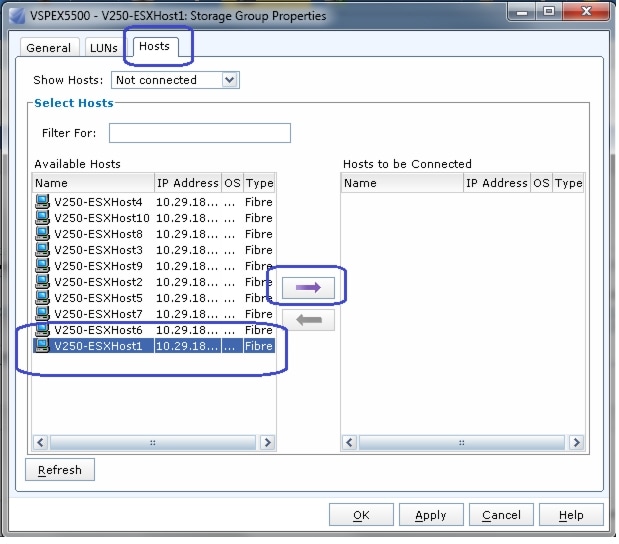Click Type header in Hosts to be Connected
The height and width of the screenshot is (544, 619).
coord(568,183)
